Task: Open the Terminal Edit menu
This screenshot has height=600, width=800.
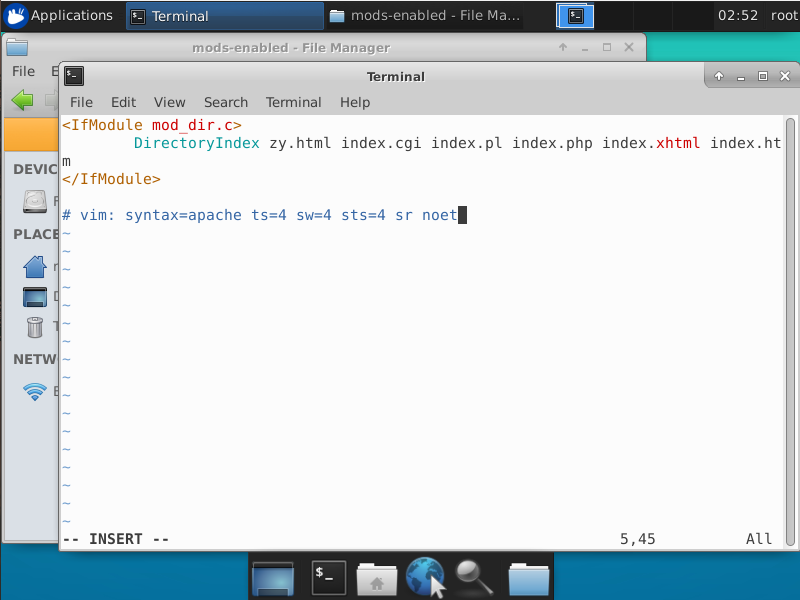Action: pyautogui.click(x=123, y=103)
